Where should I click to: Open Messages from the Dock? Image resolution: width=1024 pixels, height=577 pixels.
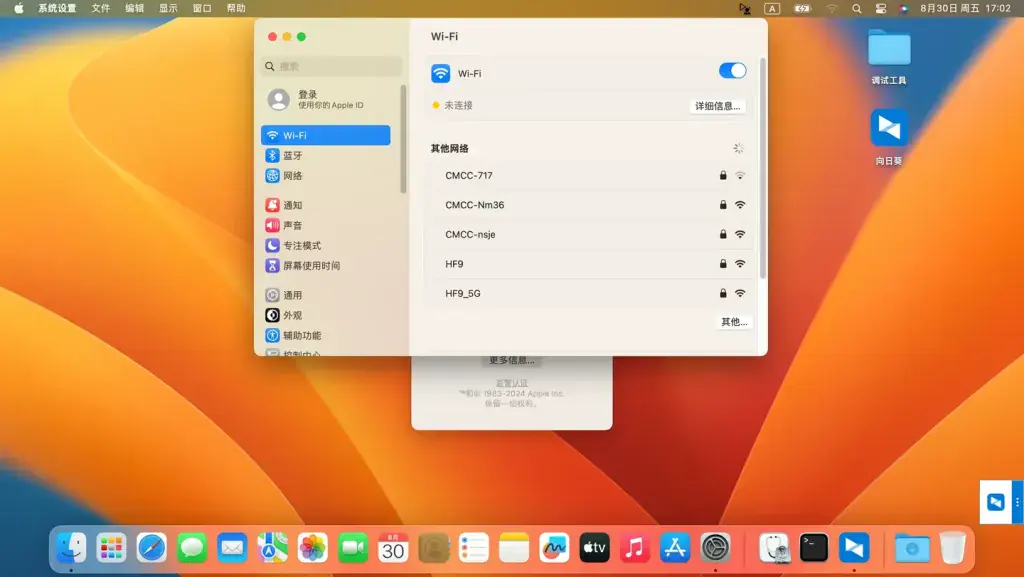(x=192, y=547)
